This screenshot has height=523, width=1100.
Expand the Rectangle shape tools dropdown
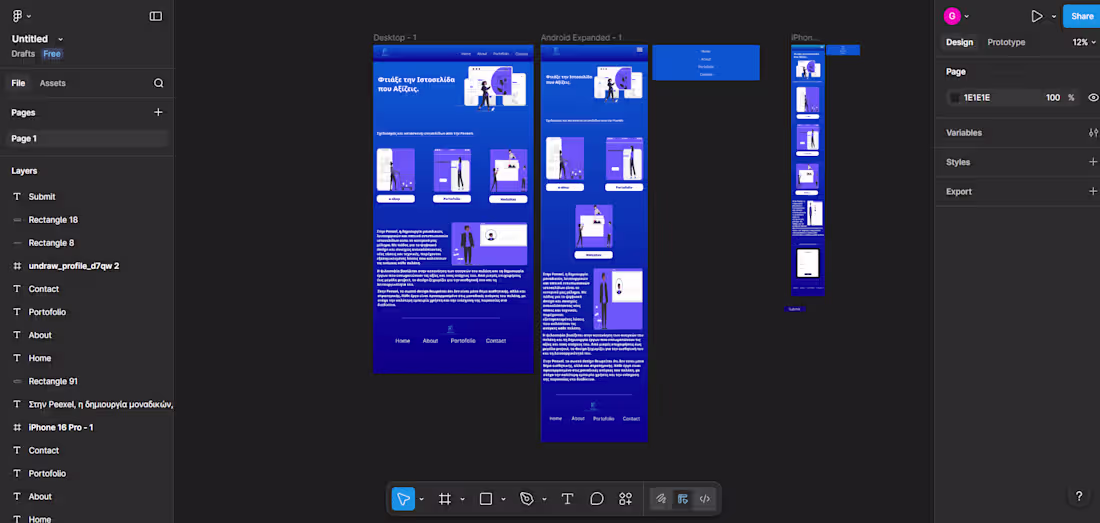(503, 499)
